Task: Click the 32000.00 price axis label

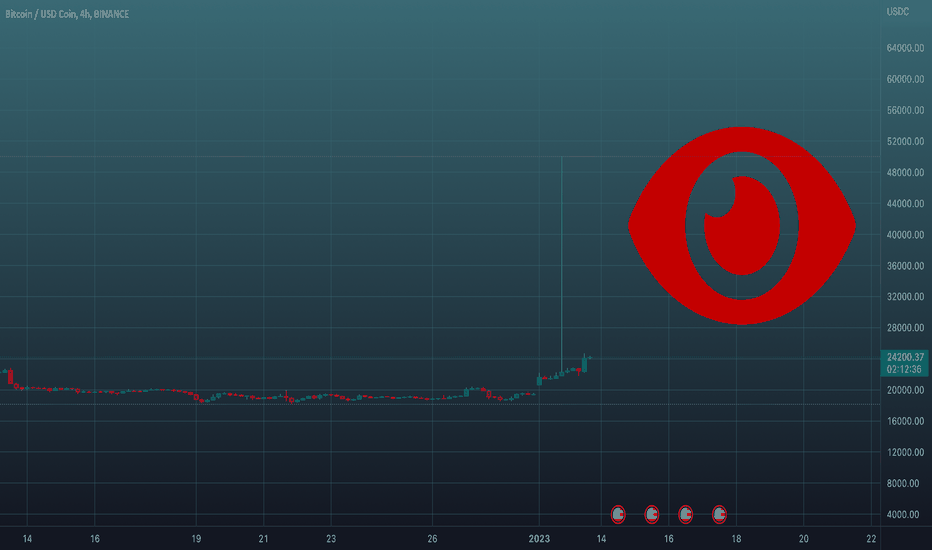Action: pyautogui.click(x=905, y=297)
